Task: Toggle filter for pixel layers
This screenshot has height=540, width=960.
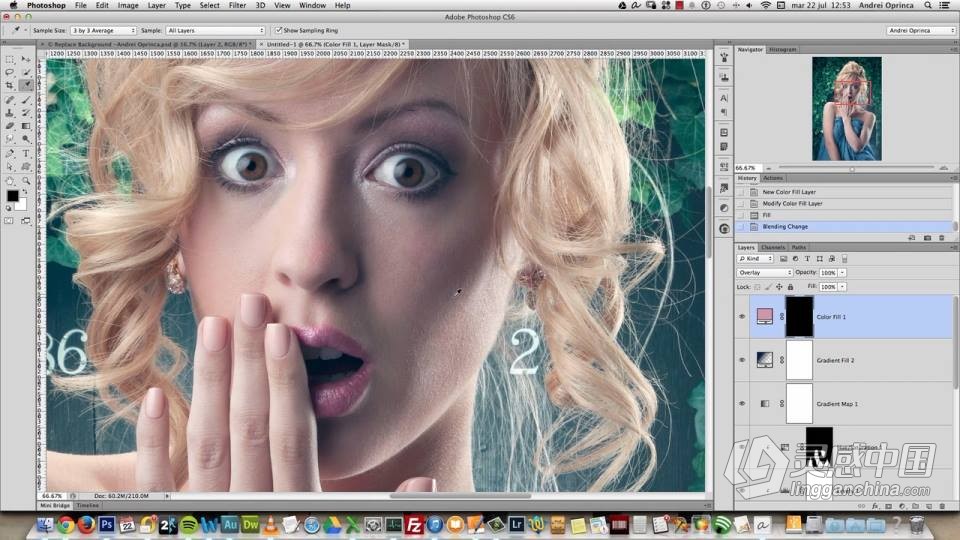Action: (x=783, y=259)
